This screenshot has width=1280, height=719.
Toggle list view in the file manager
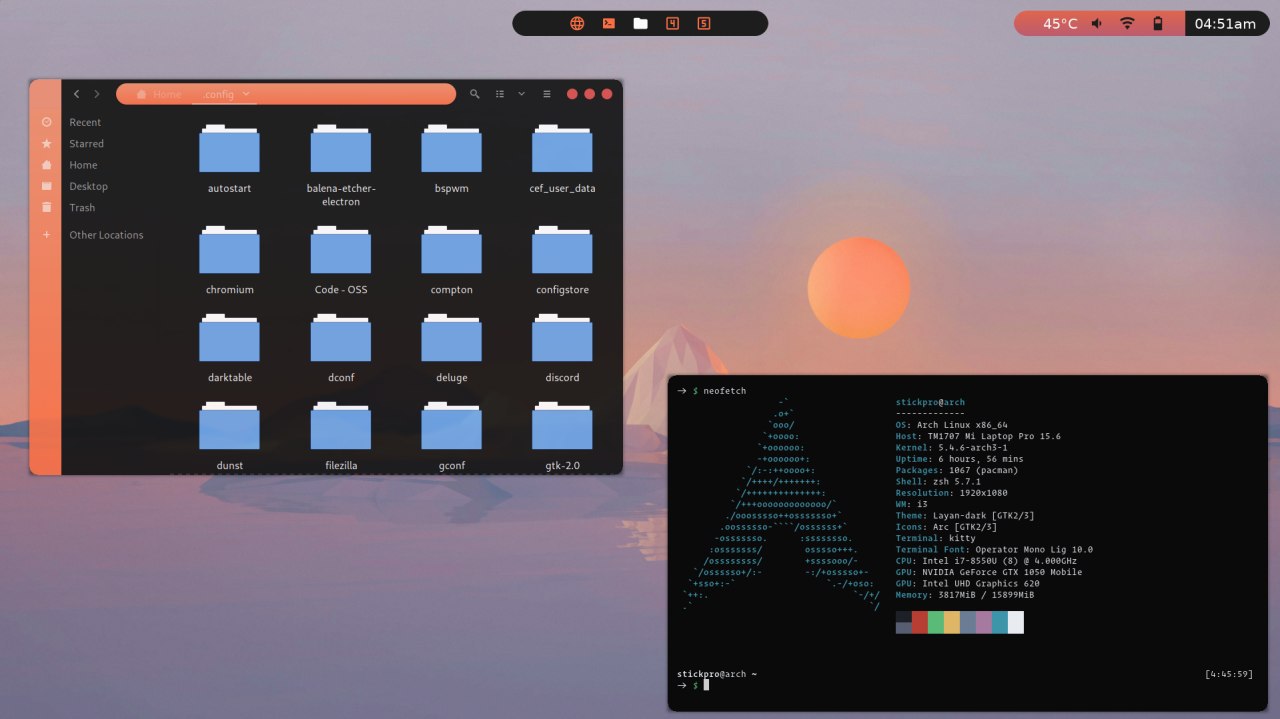click(x=500, y=94)
